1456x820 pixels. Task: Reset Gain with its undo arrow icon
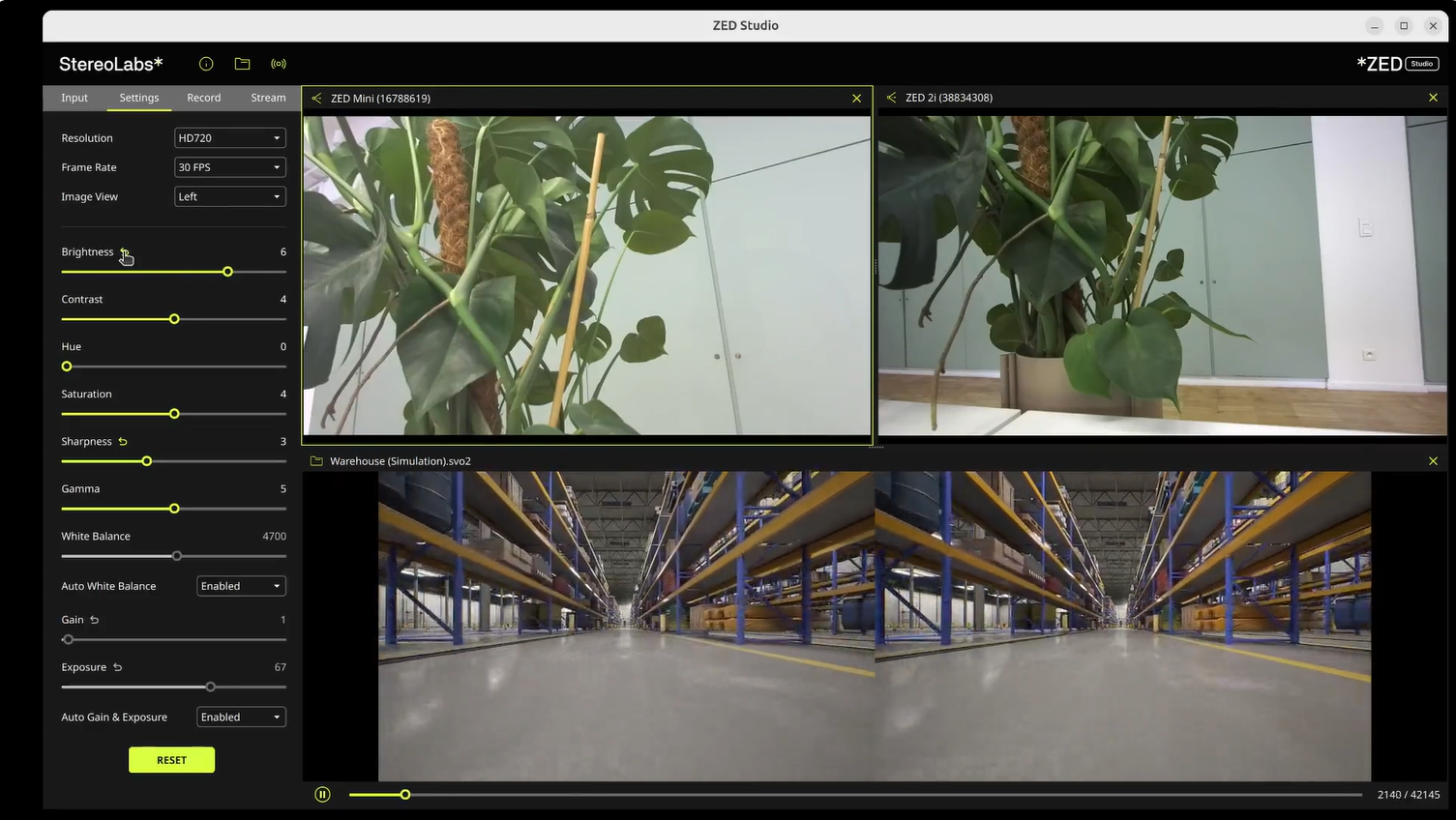[94, 620]
